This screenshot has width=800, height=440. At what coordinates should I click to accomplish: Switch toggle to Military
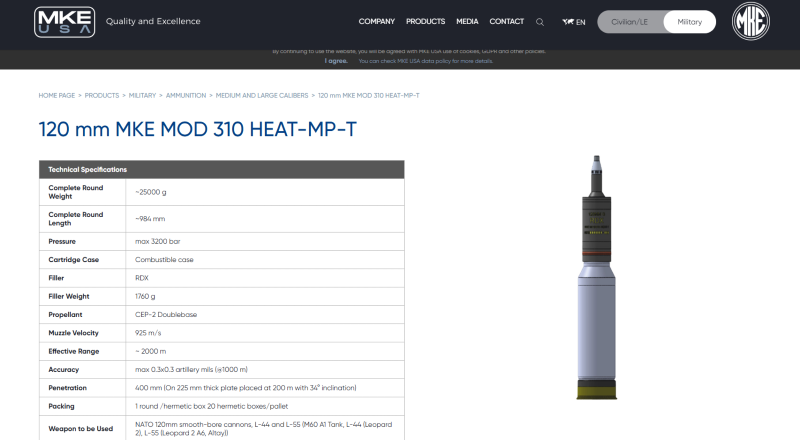click(x=689, y=22)
